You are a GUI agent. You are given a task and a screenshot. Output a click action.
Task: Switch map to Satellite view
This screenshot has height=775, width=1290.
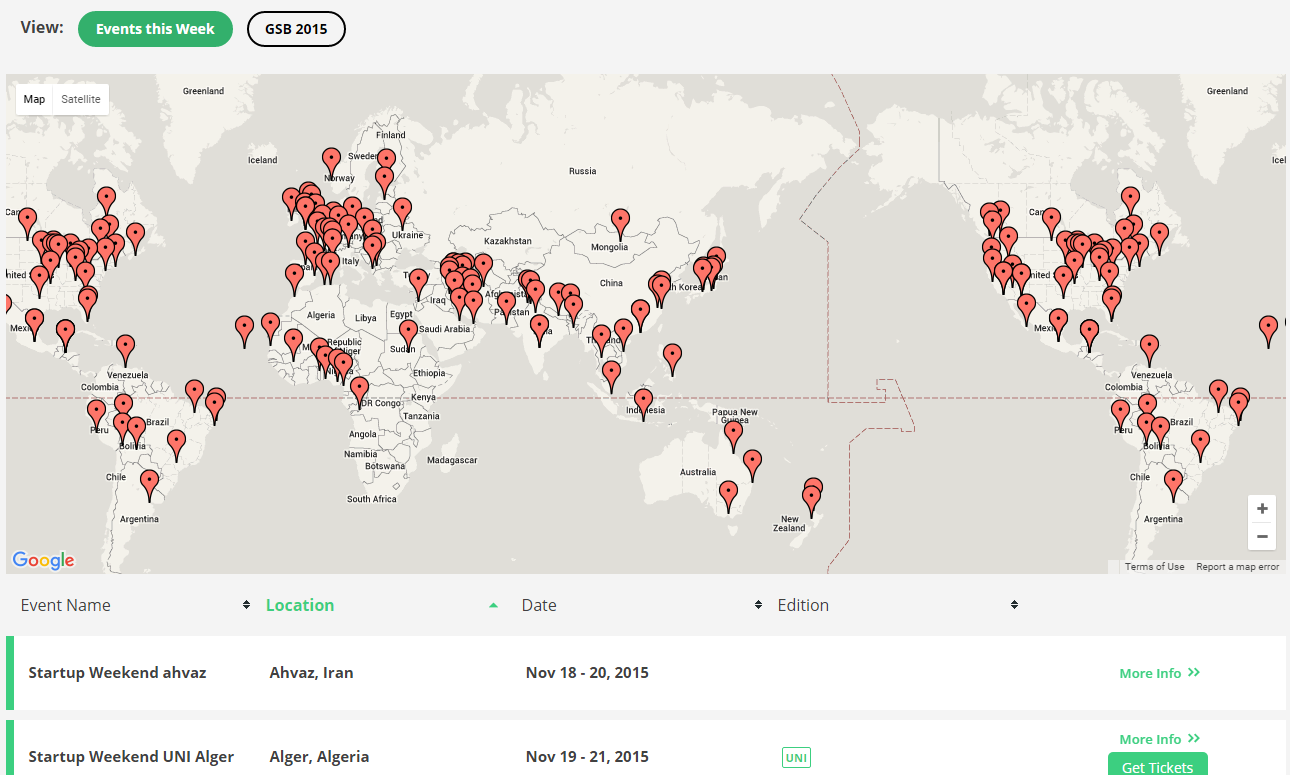click(x=81, y=99)
